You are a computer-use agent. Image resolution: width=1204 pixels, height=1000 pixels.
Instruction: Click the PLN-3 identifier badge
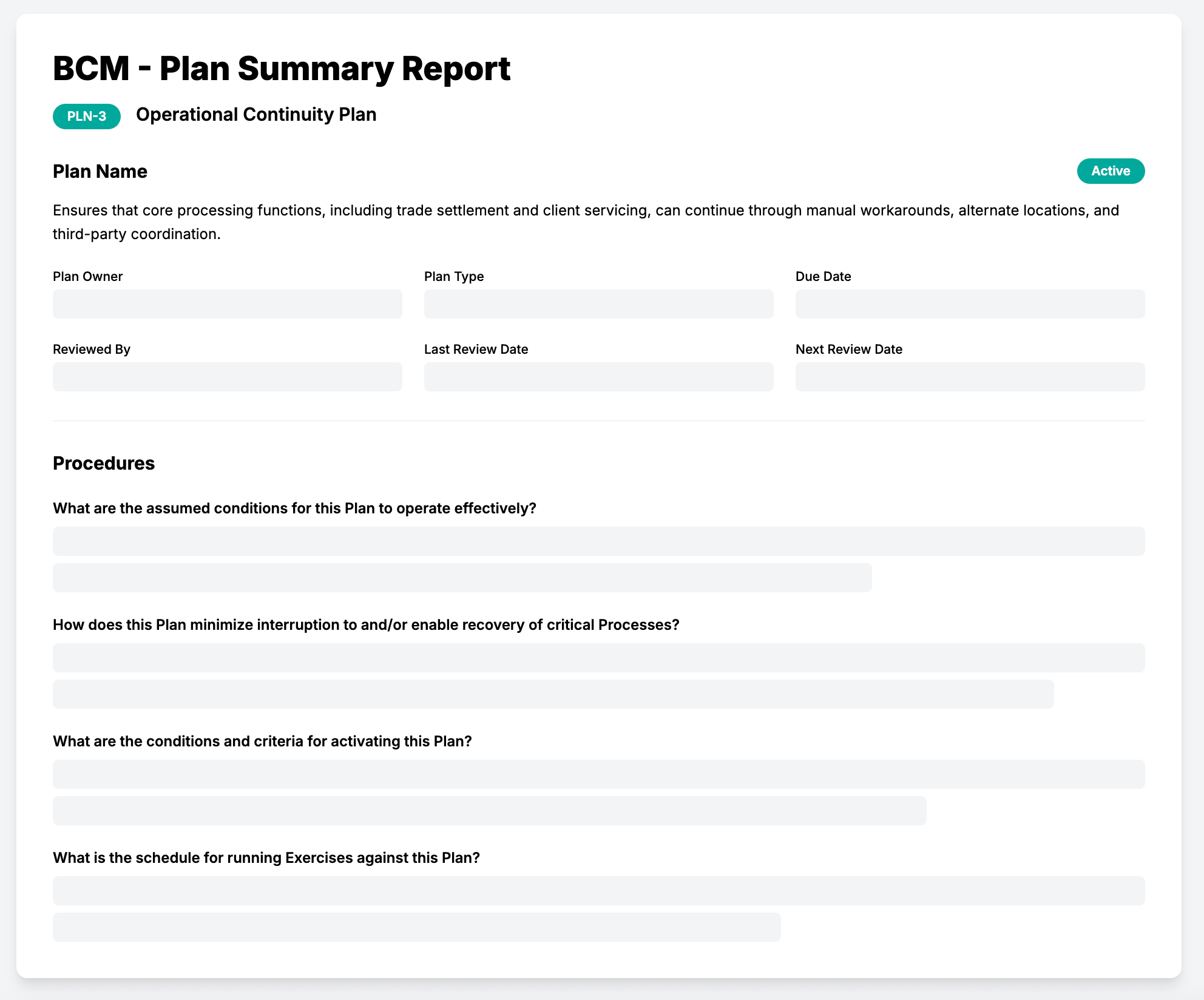click(86, 115)
